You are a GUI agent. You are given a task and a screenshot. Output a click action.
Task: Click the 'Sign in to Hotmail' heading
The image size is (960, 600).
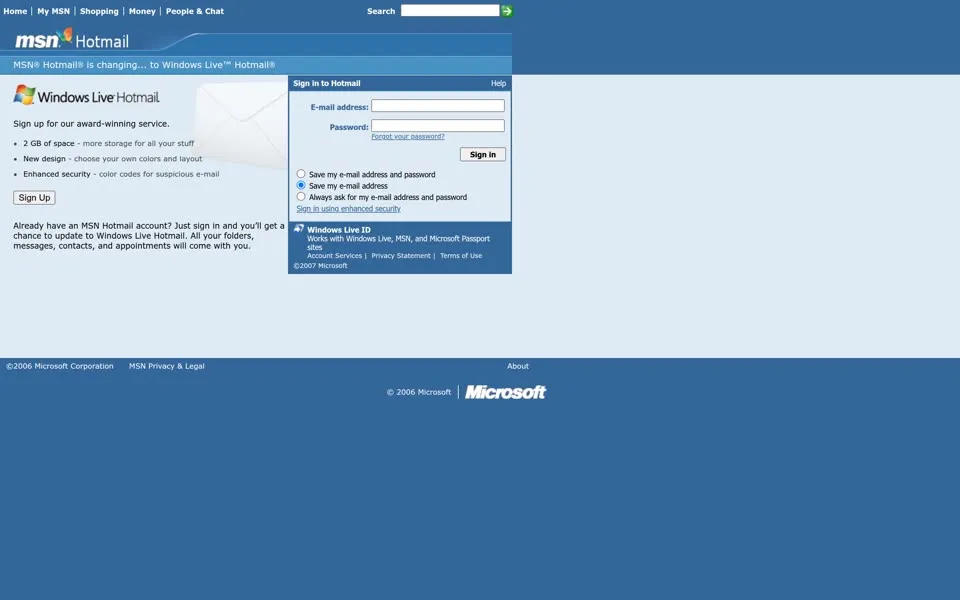pyautogui.click(x=327, y=83)
